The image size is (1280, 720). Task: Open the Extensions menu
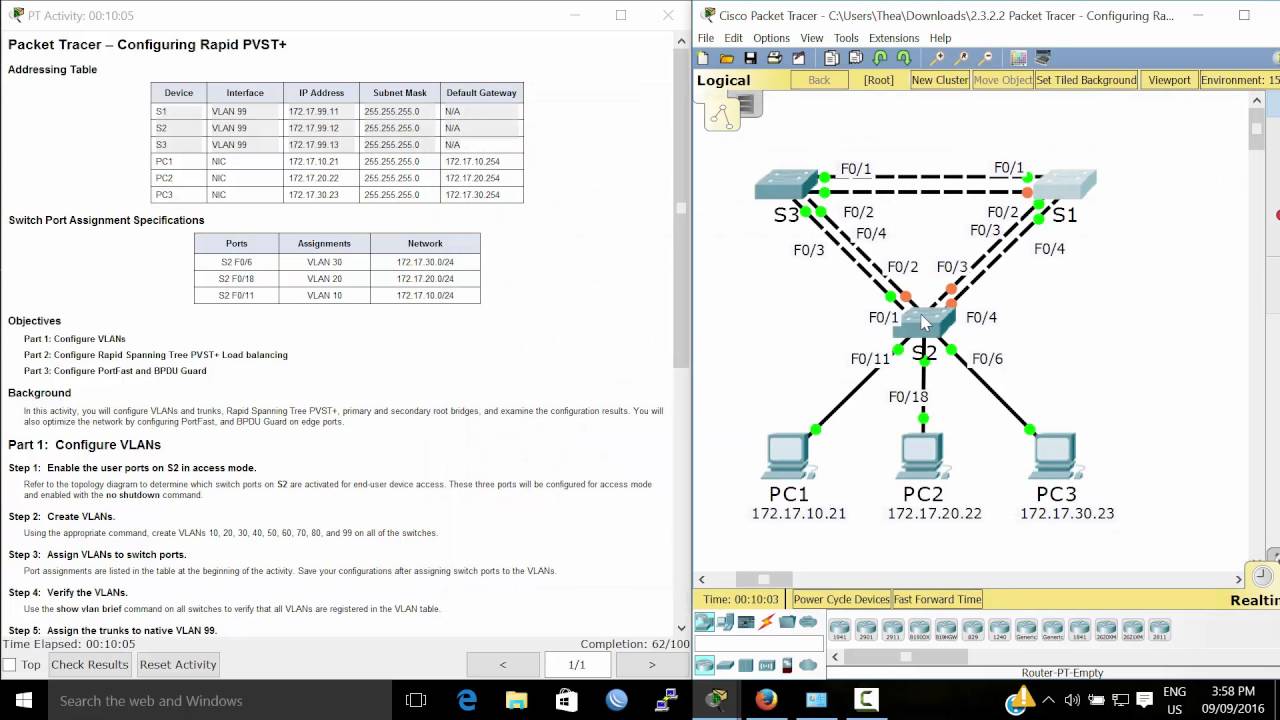click(x=894, y=38)
